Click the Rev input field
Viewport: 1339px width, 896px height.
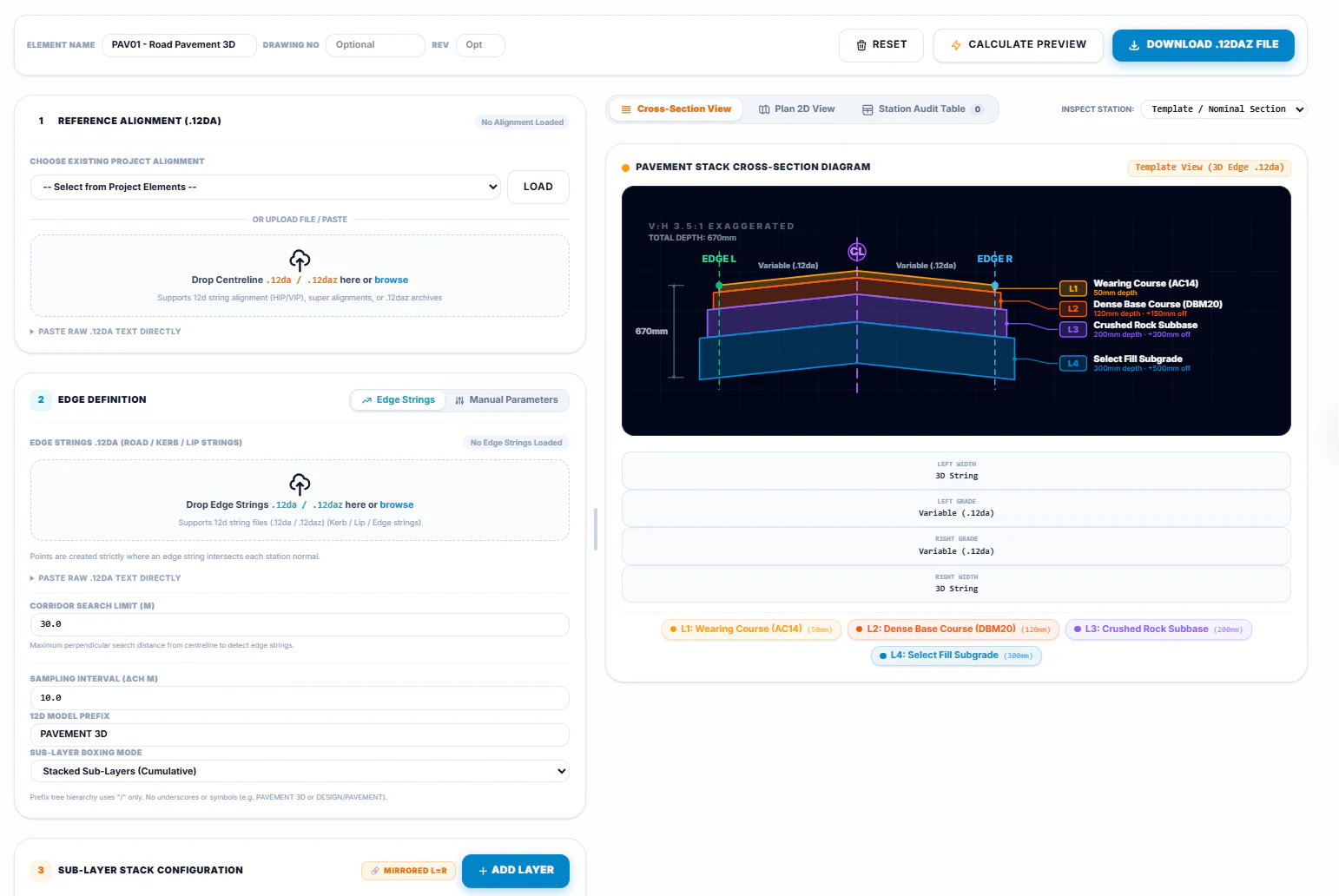click(480, 45)
